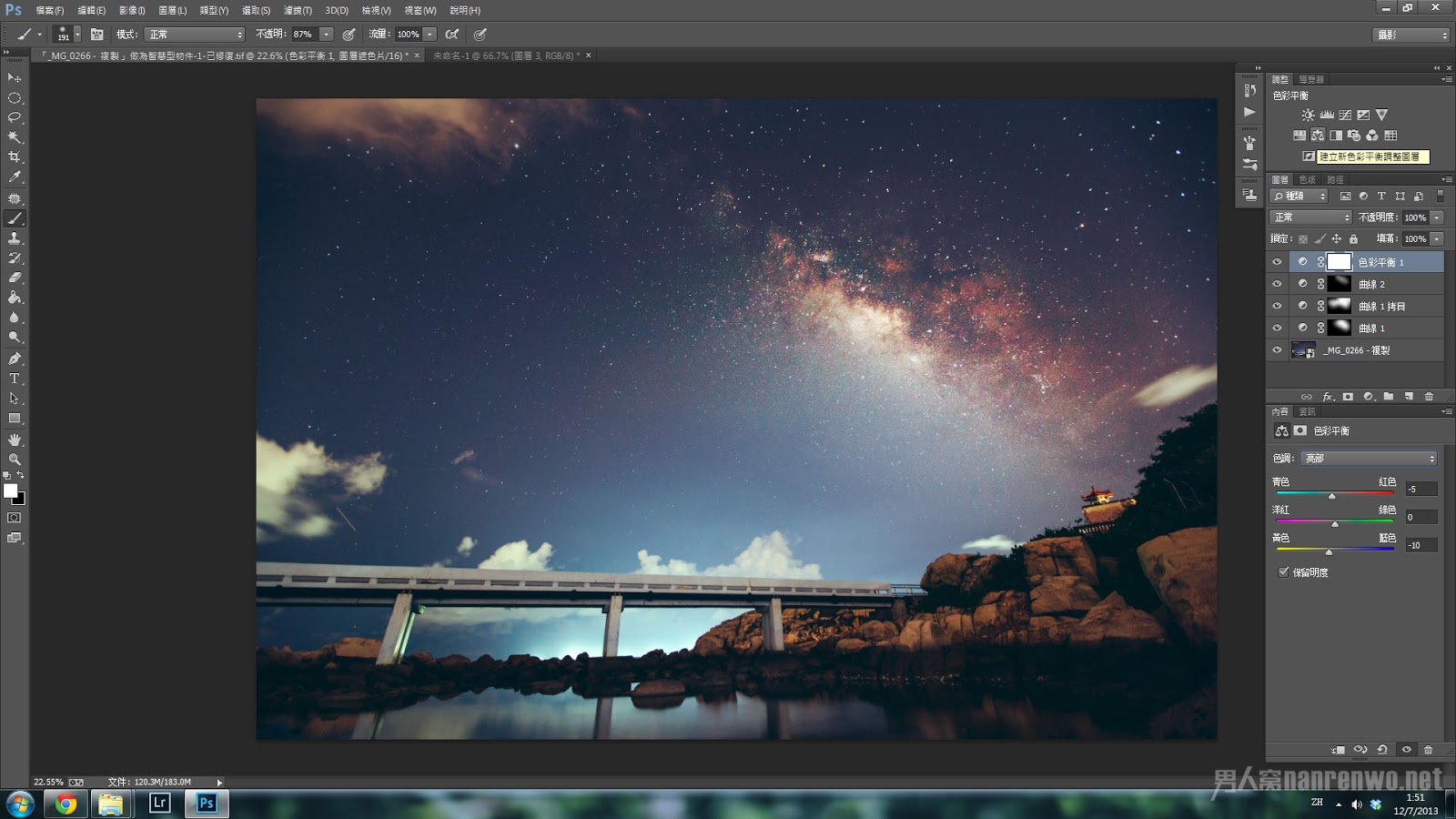Image resolution: width=1456 pixels, height=819 pixels.
Task: Select the Elliptical Marquee tool
Action: click(x=15, y=98)
